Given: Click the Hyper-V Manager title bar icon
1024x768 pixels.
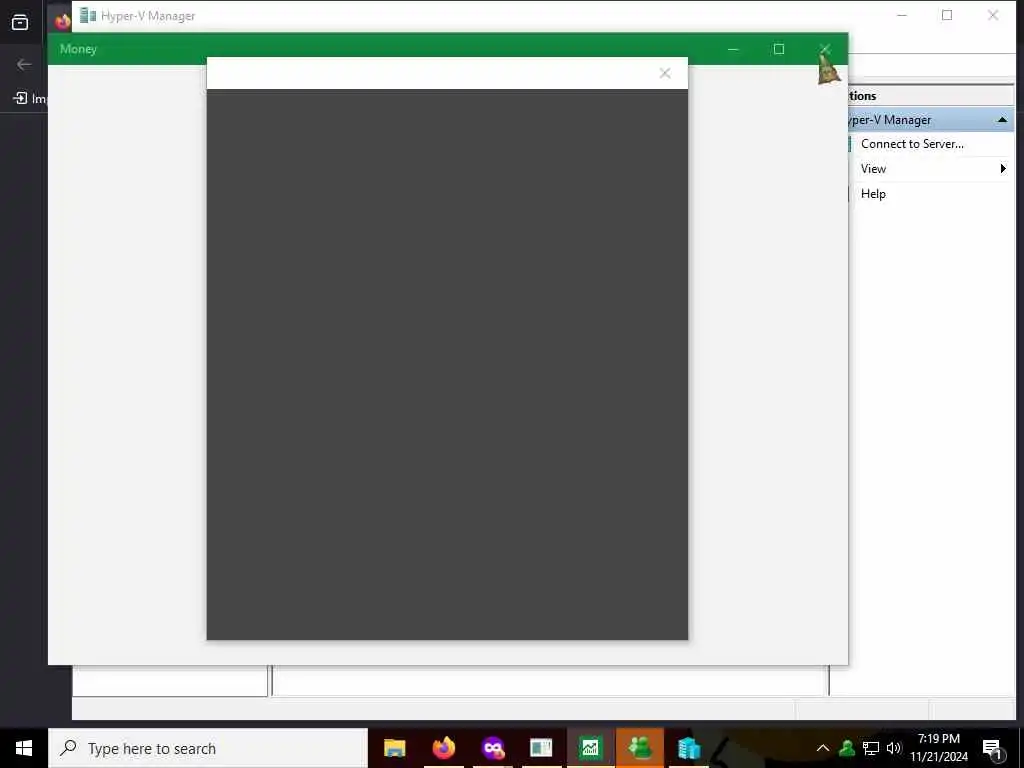Looking at the screenshot, I should pos(88,15).
